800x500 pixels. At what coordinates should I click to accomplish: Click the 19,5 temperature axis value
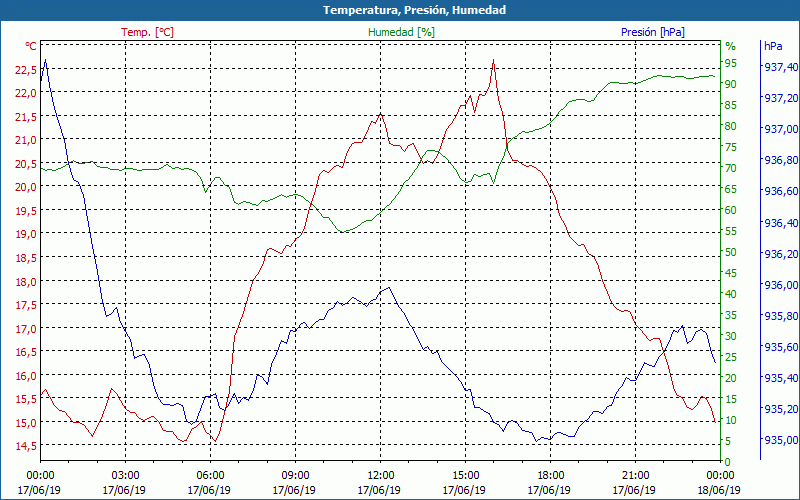[26, 211]
